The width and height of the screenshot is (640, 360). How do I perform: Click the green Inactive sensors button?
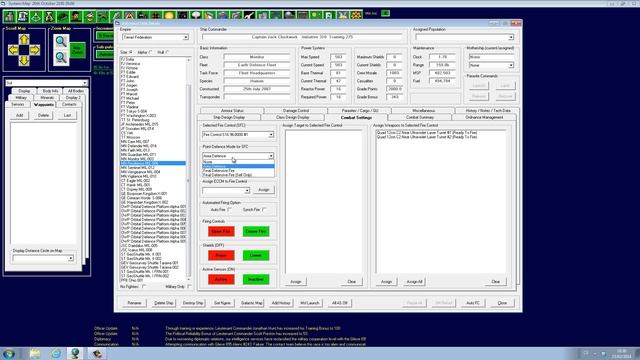(256, 280)
